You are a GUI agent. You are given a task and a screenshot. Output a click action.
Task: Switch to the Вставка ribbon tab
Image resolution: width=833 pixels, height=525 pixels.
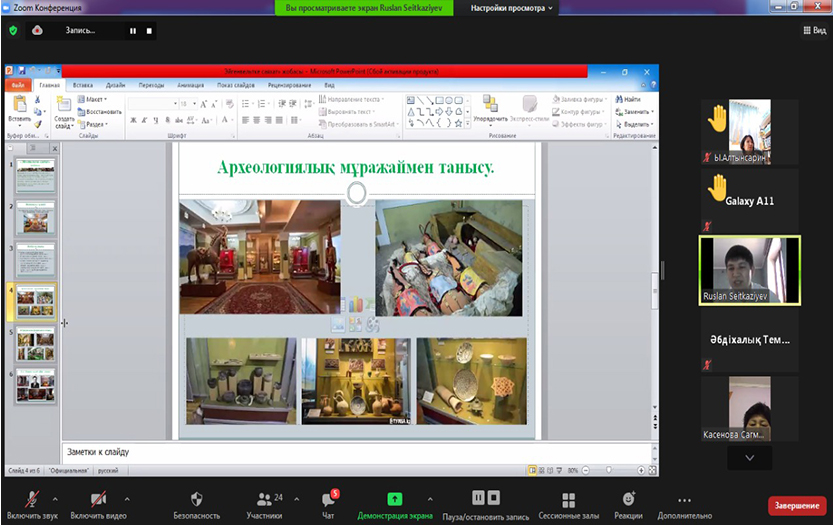click(x=83, y=86)
